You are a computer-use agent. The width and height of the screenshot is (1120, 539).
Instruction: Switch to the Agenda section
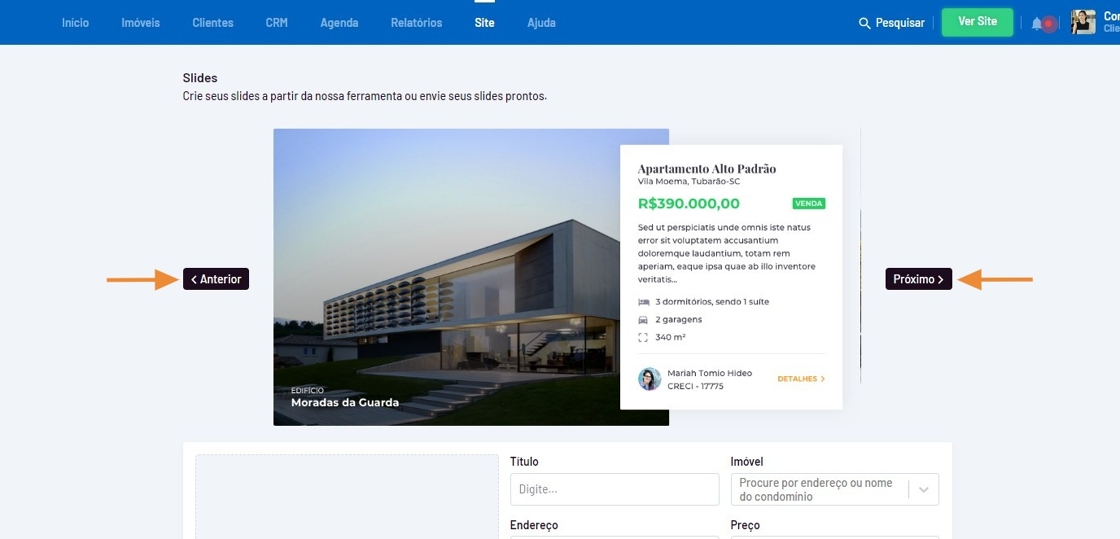pos(339,23)
